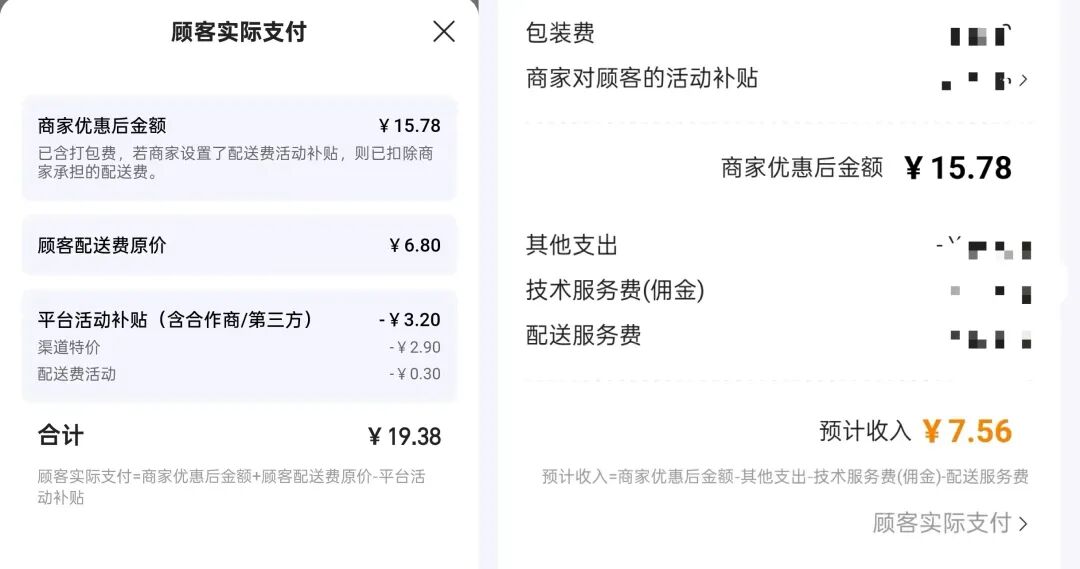This screenshot has width=1080, height=569.
Task: Tap the orange 预计收入 ¥7.56 amount
Action: pos(966,431)
